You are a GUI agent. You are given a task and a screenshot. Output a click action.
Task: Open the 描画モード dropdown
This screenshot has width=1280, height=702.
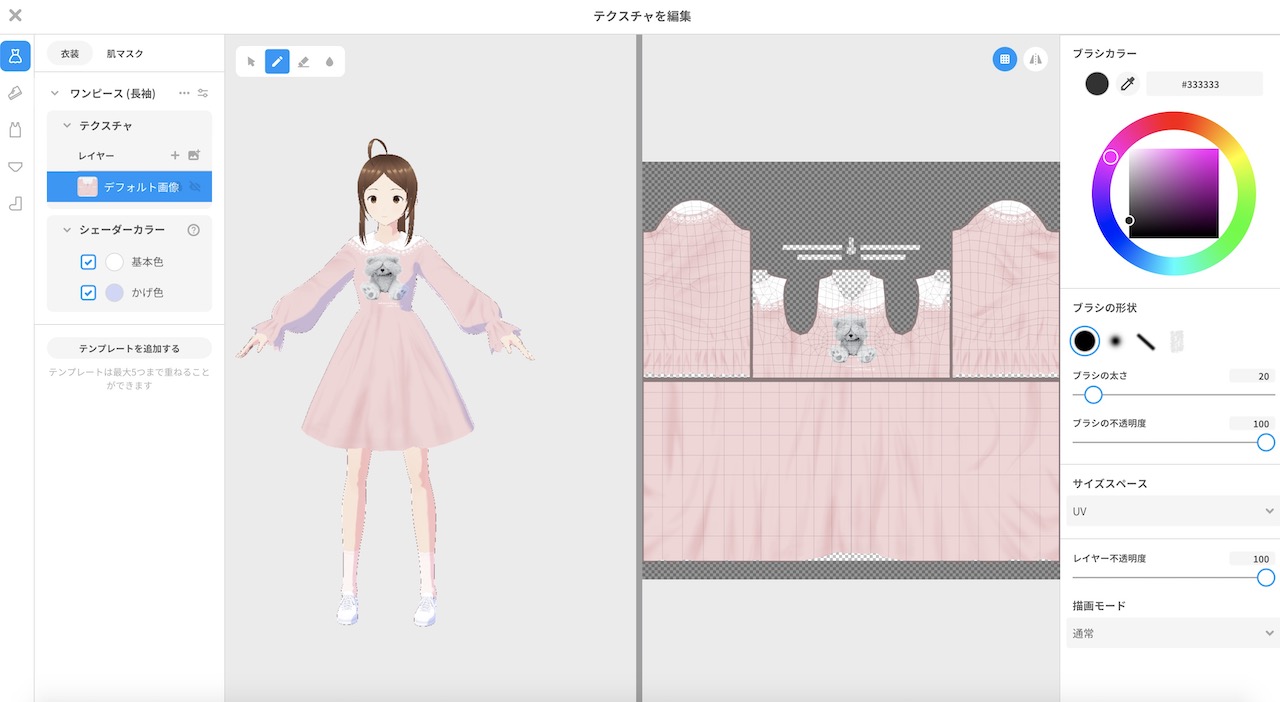click(1172, 633)
